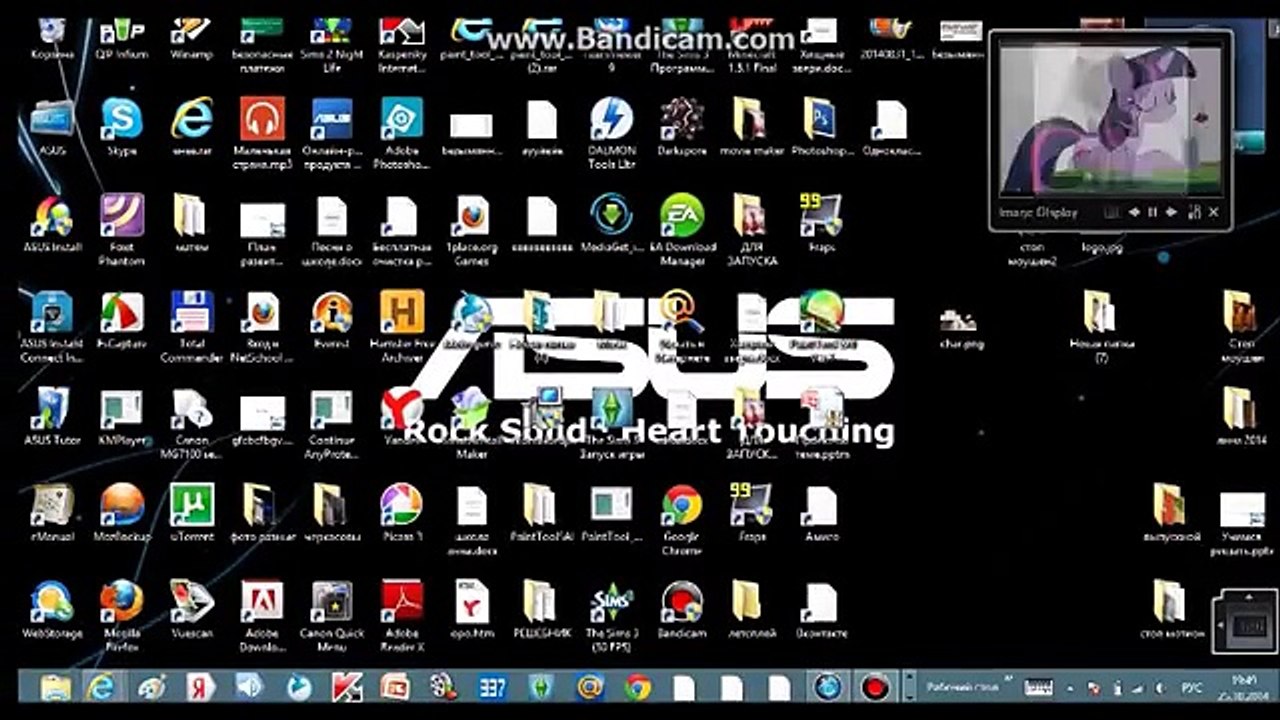Open the eManual desktop shortcut
This screenshot has height=720, width=1280.
(x=52, y=513)
